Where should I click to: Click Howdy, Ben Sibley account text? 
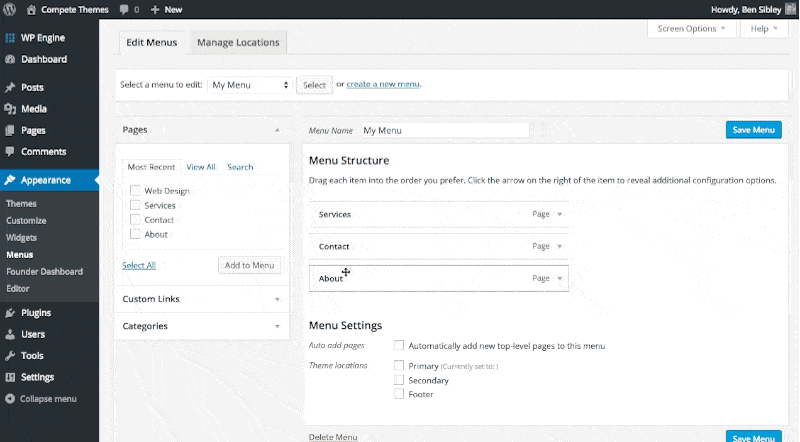coord(746,10)
